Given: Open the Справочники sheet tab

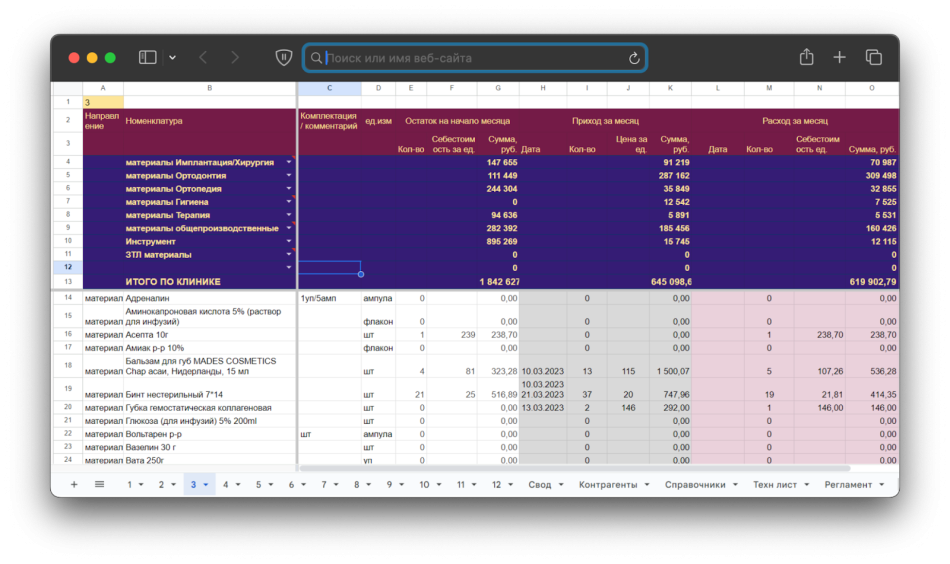Looking at the screenshot, I should click(x=695, y=485).
